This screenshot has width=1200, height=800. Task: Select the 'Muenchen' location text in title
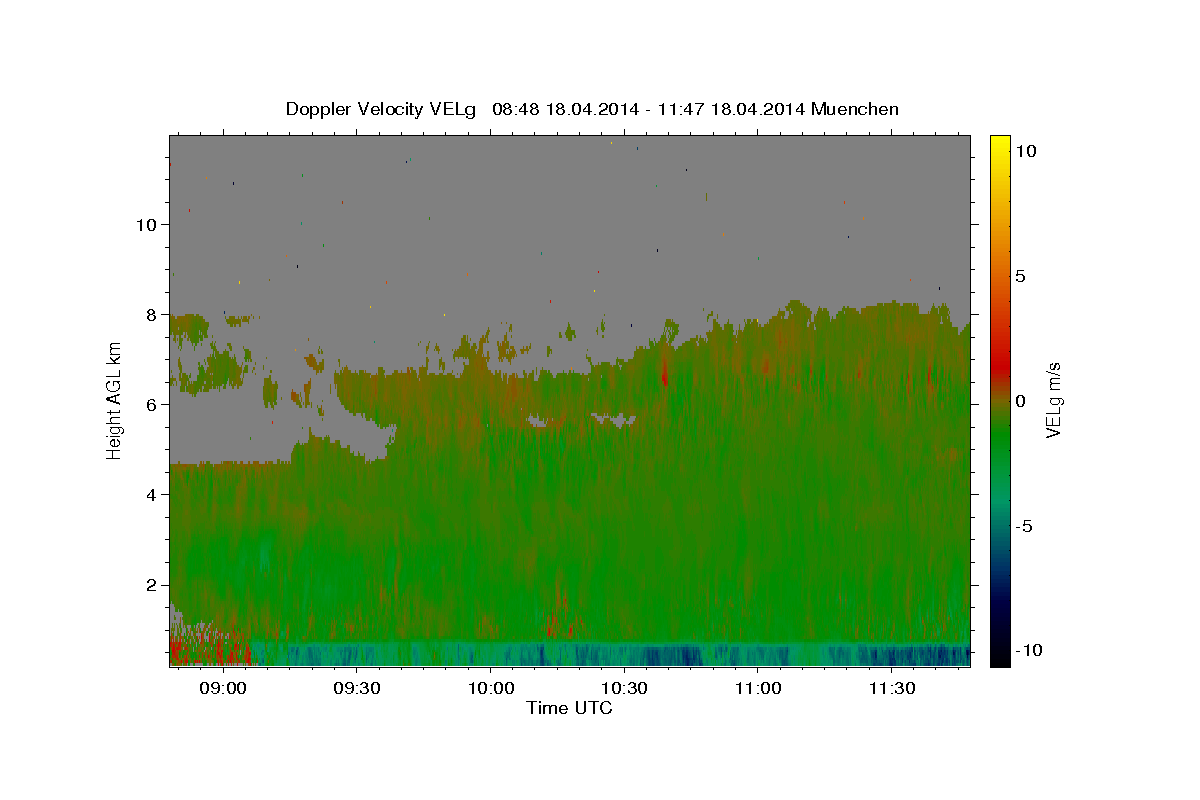point(856,109)
